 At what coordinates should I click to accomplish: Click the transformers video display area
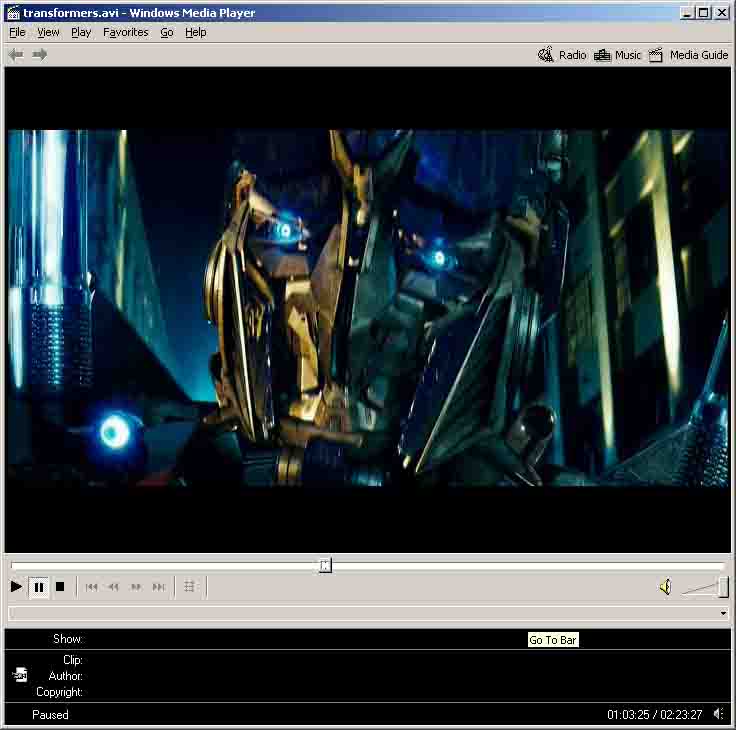coord(368,309)
